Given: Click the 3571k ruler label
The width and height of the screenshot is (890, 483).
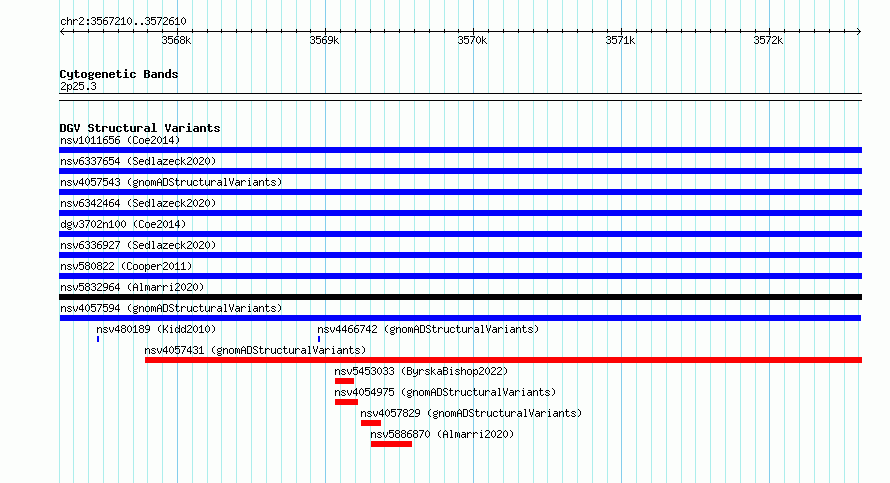Looking at the screenshot, I should 620,40.
